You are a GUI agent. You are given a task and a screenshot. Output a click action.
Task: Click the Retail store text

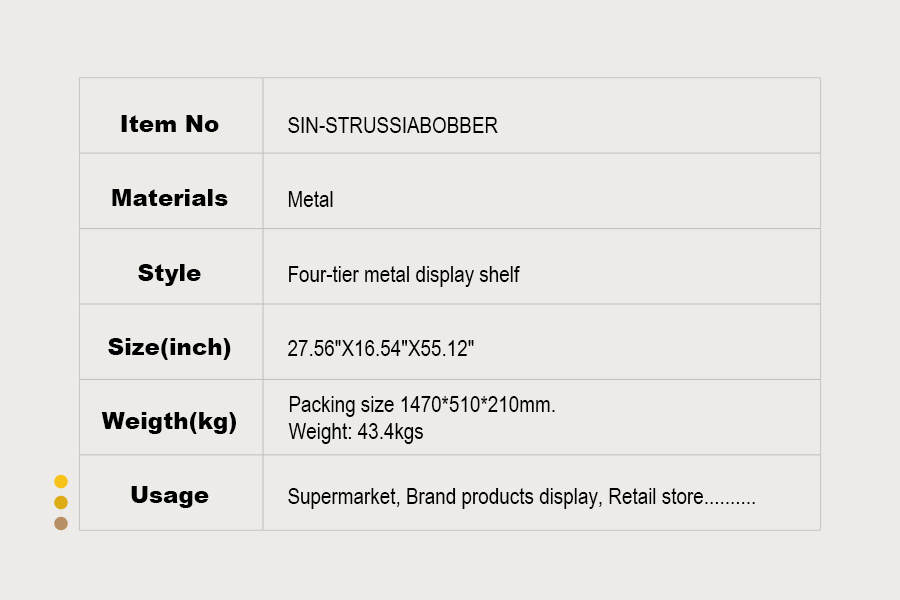point(656,497)
